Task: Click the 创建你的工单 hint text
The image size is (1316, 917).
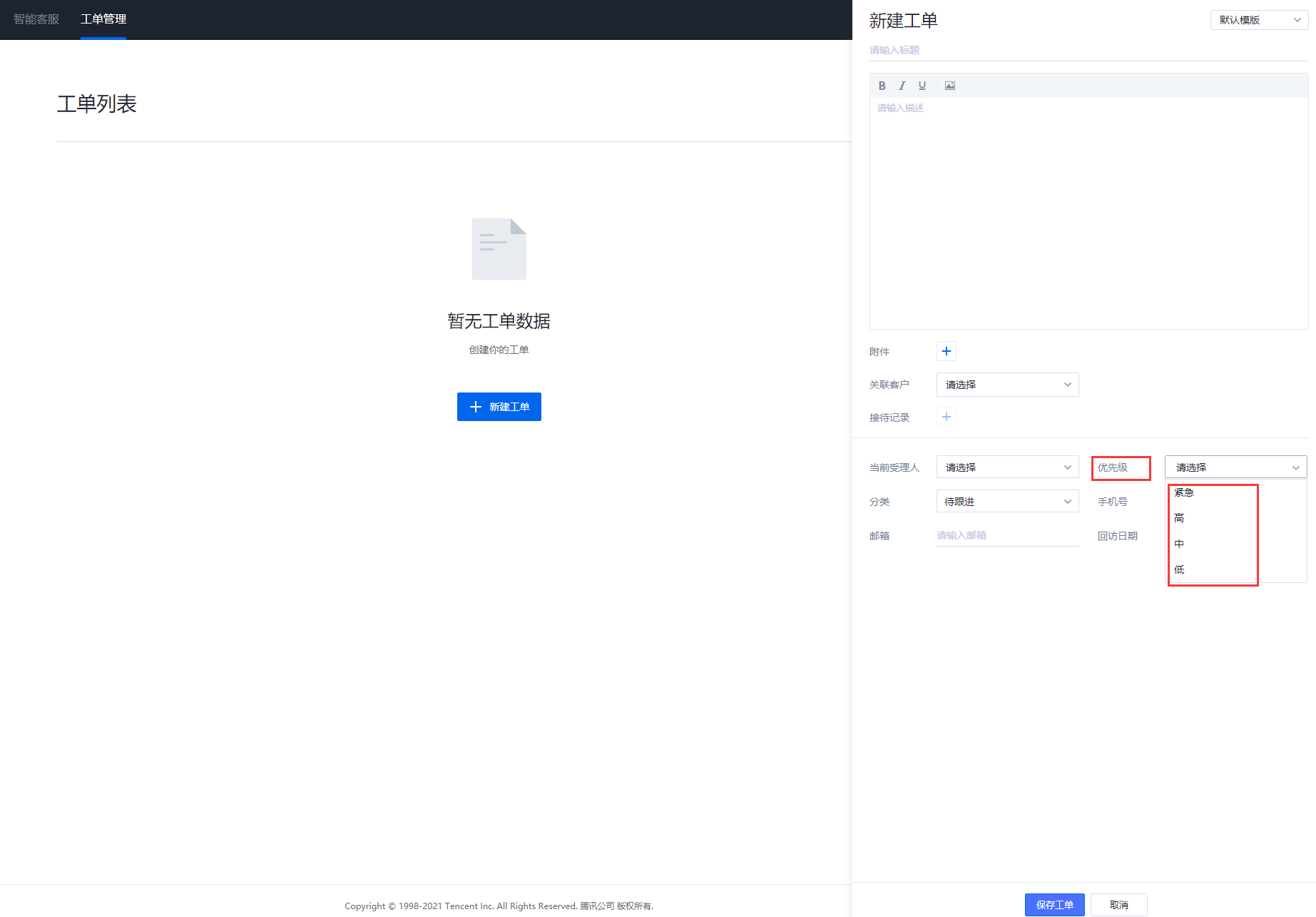Action: pyautogui.click(x=499, y=350)
